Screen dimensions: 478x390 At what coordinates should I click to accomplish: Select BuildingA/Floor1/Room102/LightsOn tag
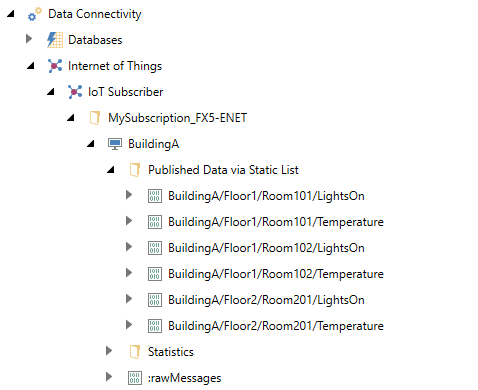click(266, 248)
